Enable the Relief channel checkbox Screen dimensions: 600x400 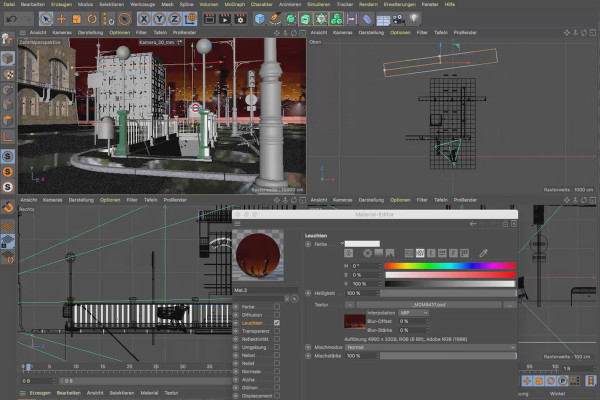(277, 363)
